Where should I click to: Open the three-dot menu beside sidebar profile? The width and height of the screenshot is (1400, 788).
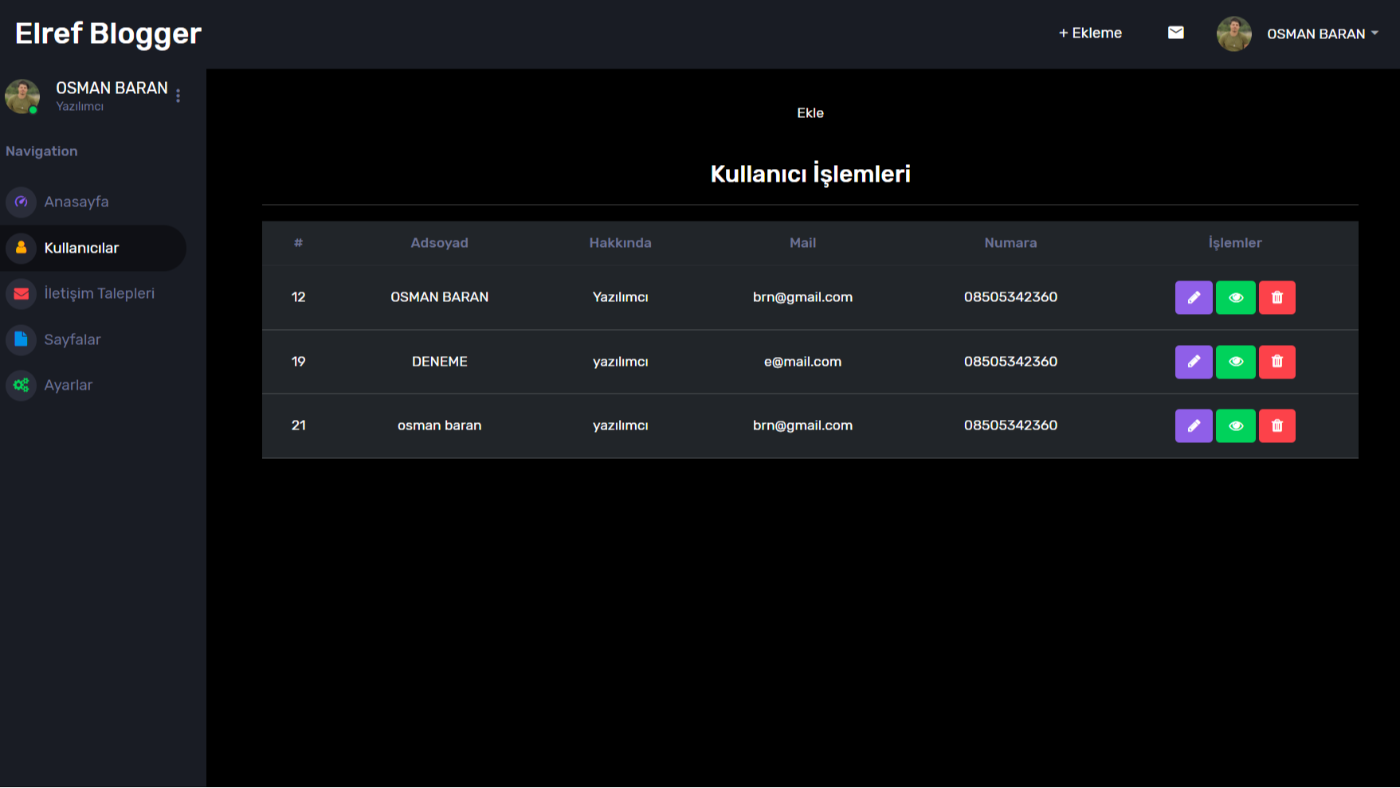pos(178,96)
